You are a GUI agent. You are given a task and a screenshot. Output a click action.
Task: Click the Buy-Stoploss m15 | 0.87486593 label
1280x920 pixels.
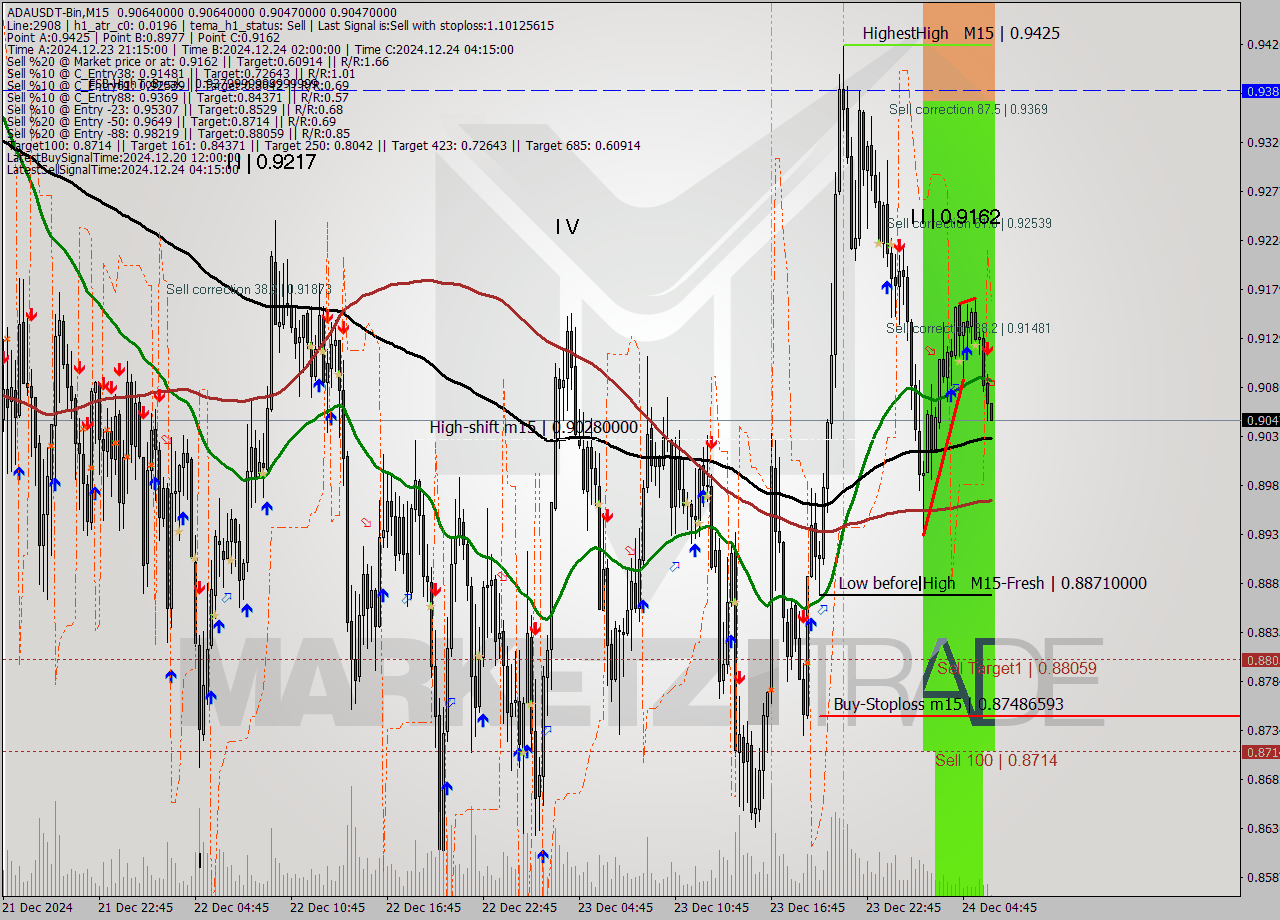(948, 704)
